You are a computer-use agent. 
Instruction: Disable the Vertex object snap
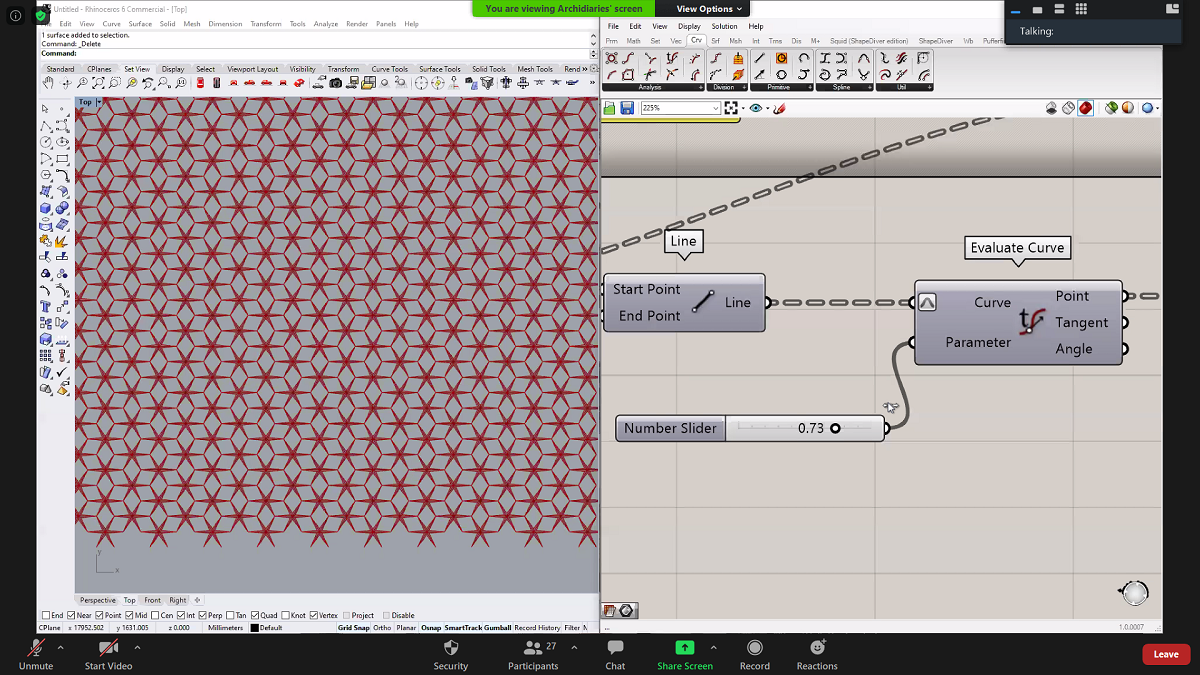pyautogui.click(x=314, y=614)
